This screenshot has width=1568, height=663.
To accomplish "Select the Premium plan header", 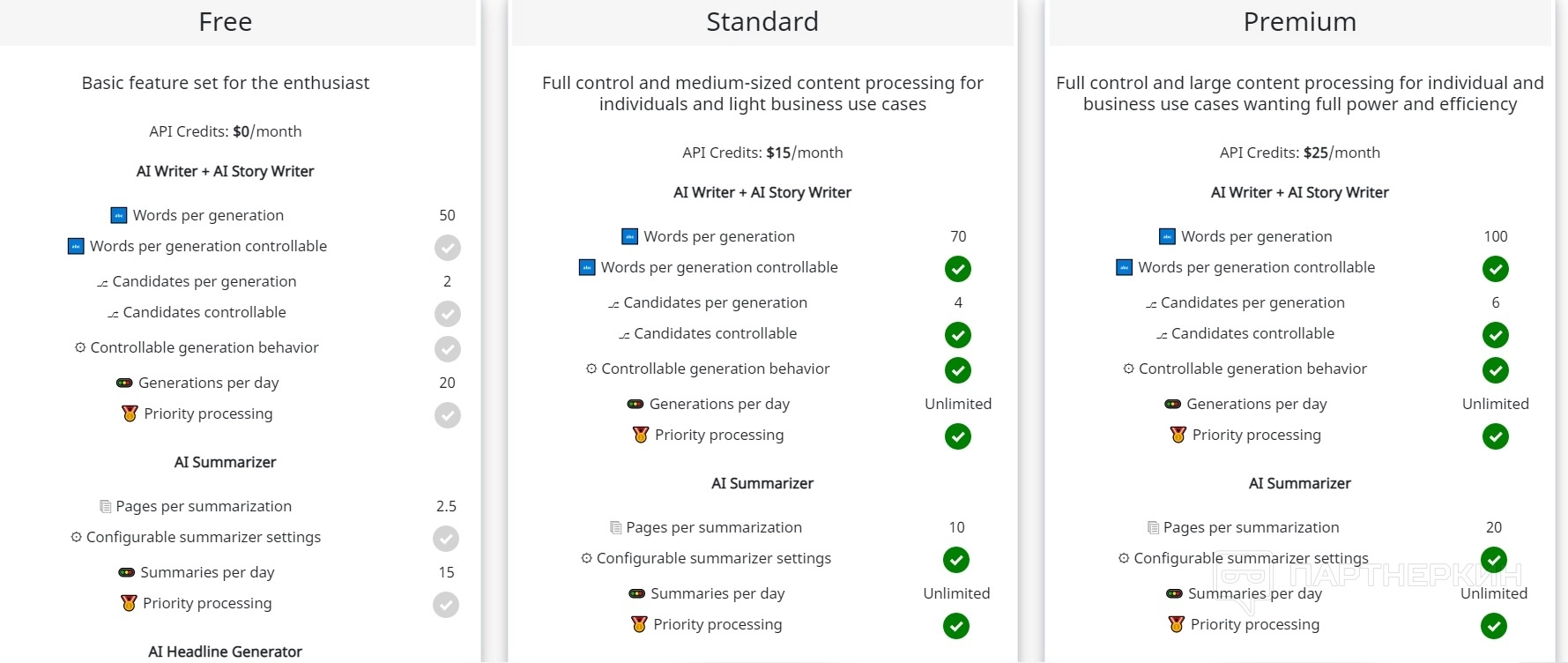I will 1299,22.
